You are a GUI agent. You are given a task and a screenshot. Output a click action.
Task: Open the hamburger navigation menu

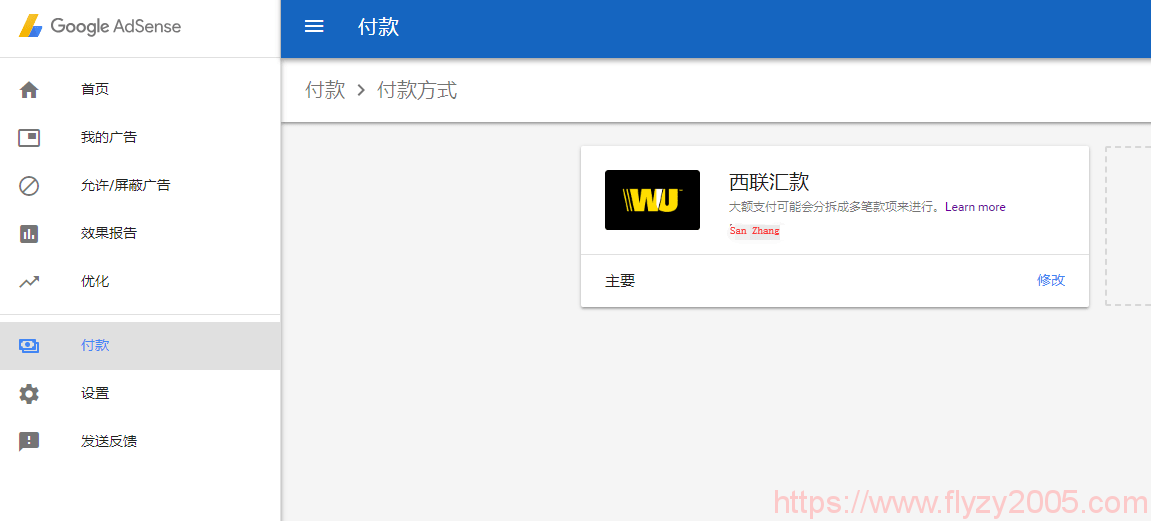[x=314, y=27]
